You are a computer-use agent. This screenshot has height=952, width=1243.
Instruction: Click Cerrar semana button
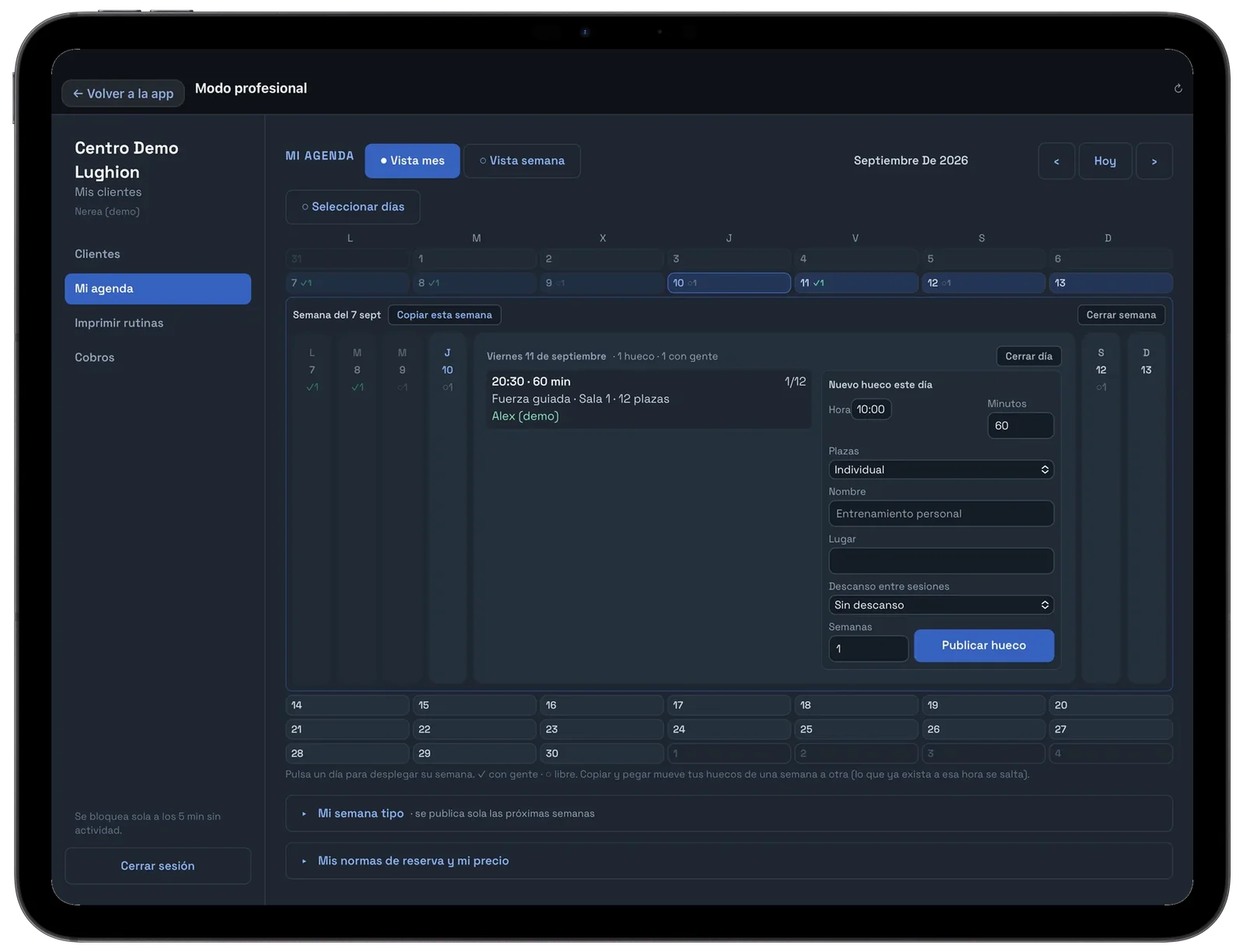click(1121, 314)
